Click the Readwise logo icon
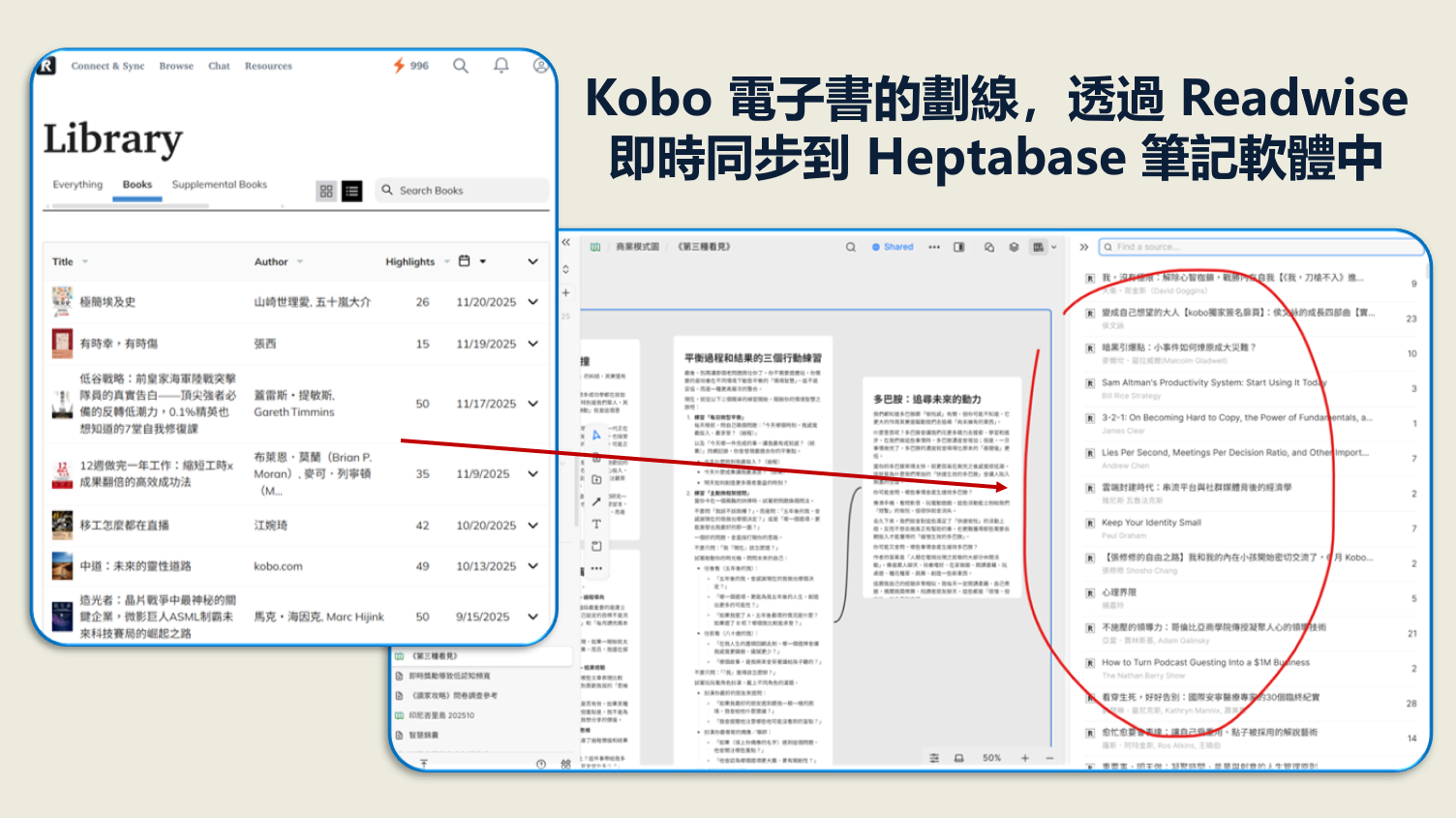Viewport: 1456px width, 818px height. [46, 66]
